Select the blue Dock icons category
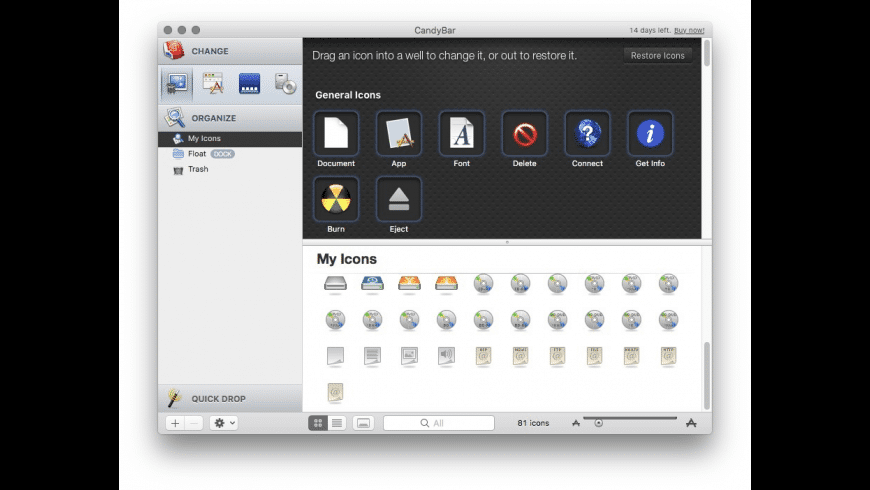 click(249, 84)
